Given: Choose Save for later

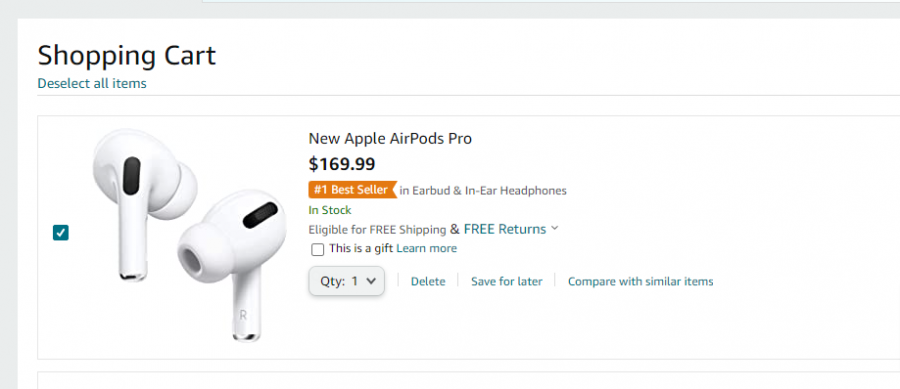Looking at the screenshot, I should pos(507,282).
